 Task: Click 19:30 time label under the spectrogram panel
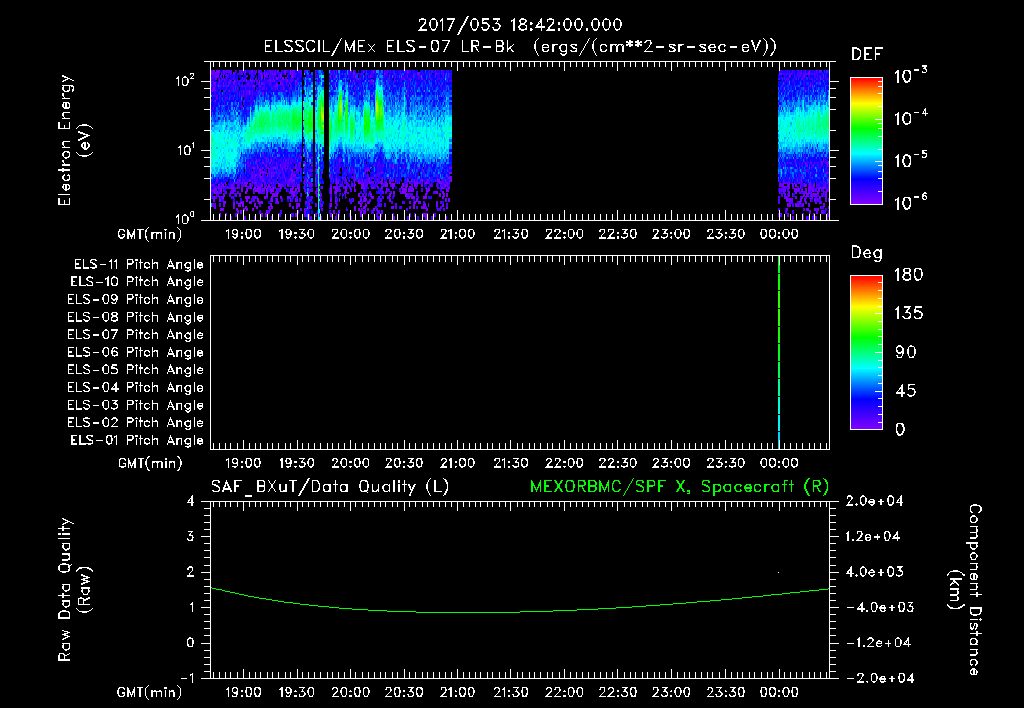click(x=296, y=234)
